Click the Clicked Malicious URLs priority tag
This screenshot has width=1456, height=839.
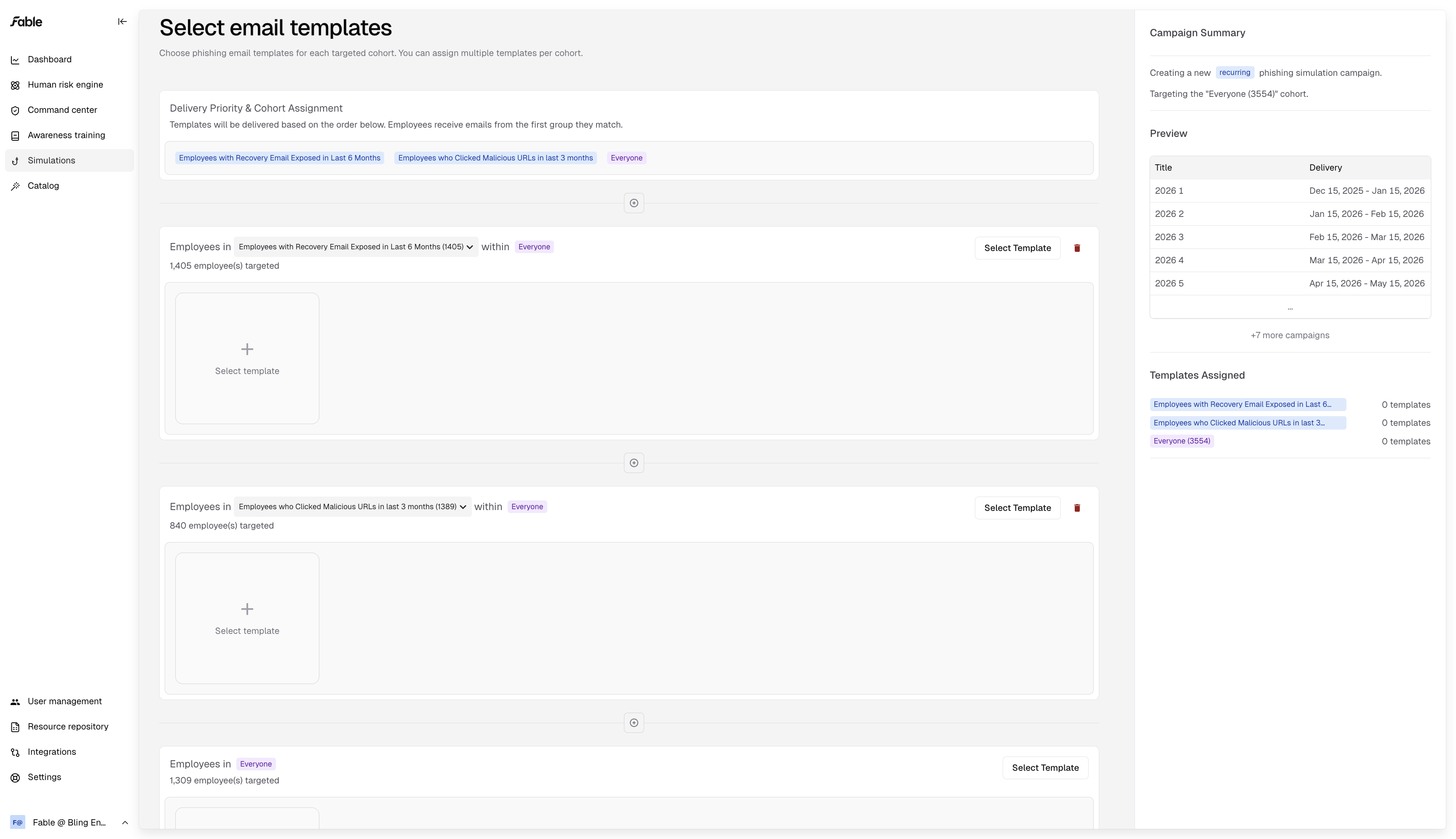pos(495,158)
